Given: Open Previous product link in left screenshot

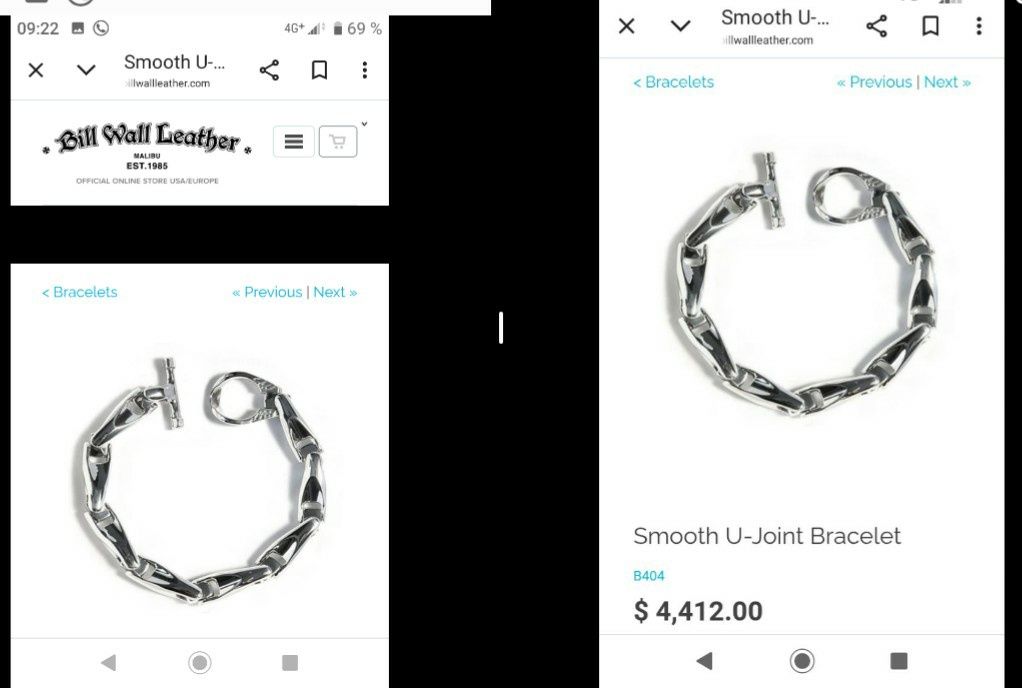Looking at the screenshot, I should [267, 292].
